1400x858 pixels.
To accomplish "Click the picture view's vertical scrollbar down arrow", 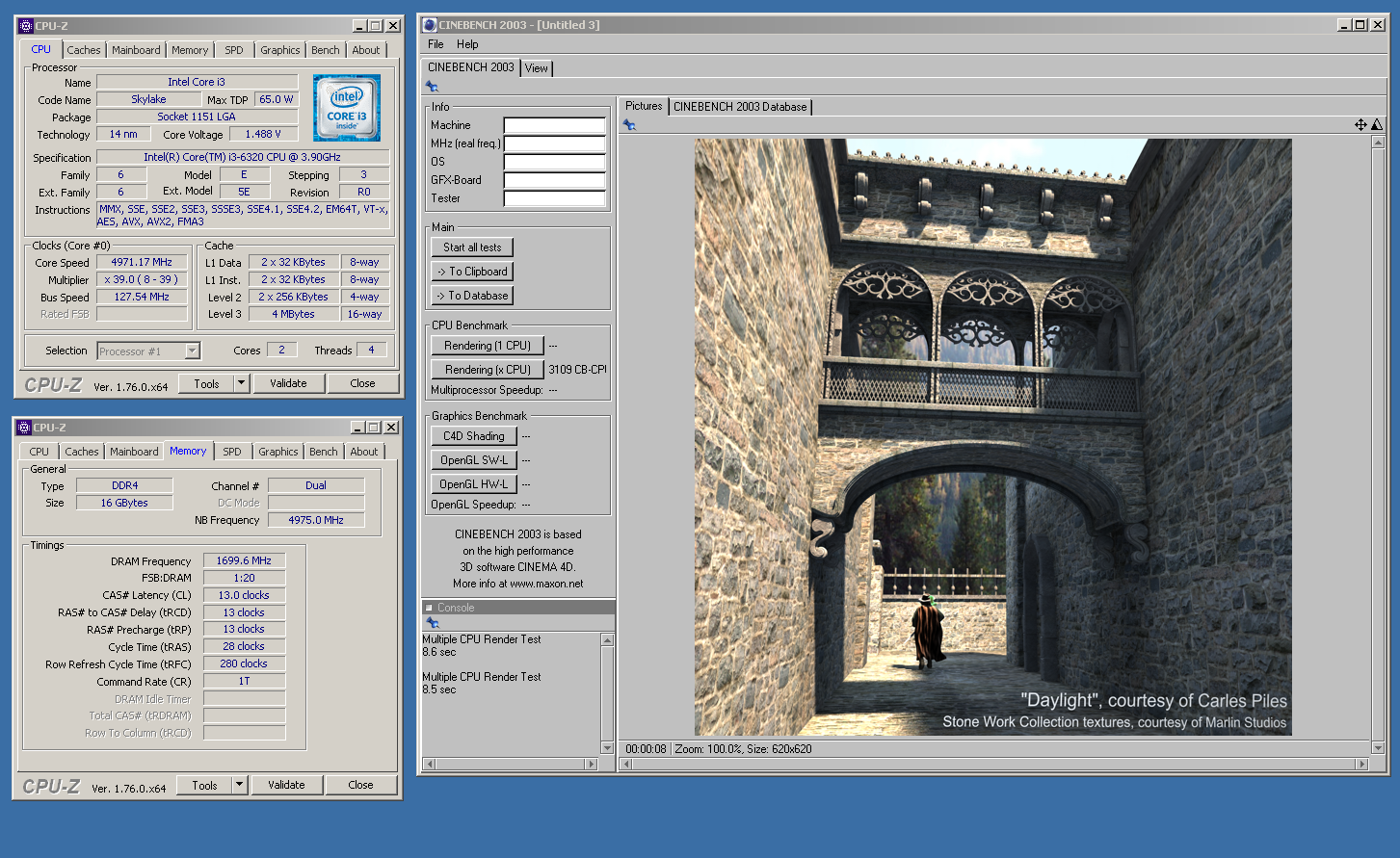I will tap(1378, 747).
